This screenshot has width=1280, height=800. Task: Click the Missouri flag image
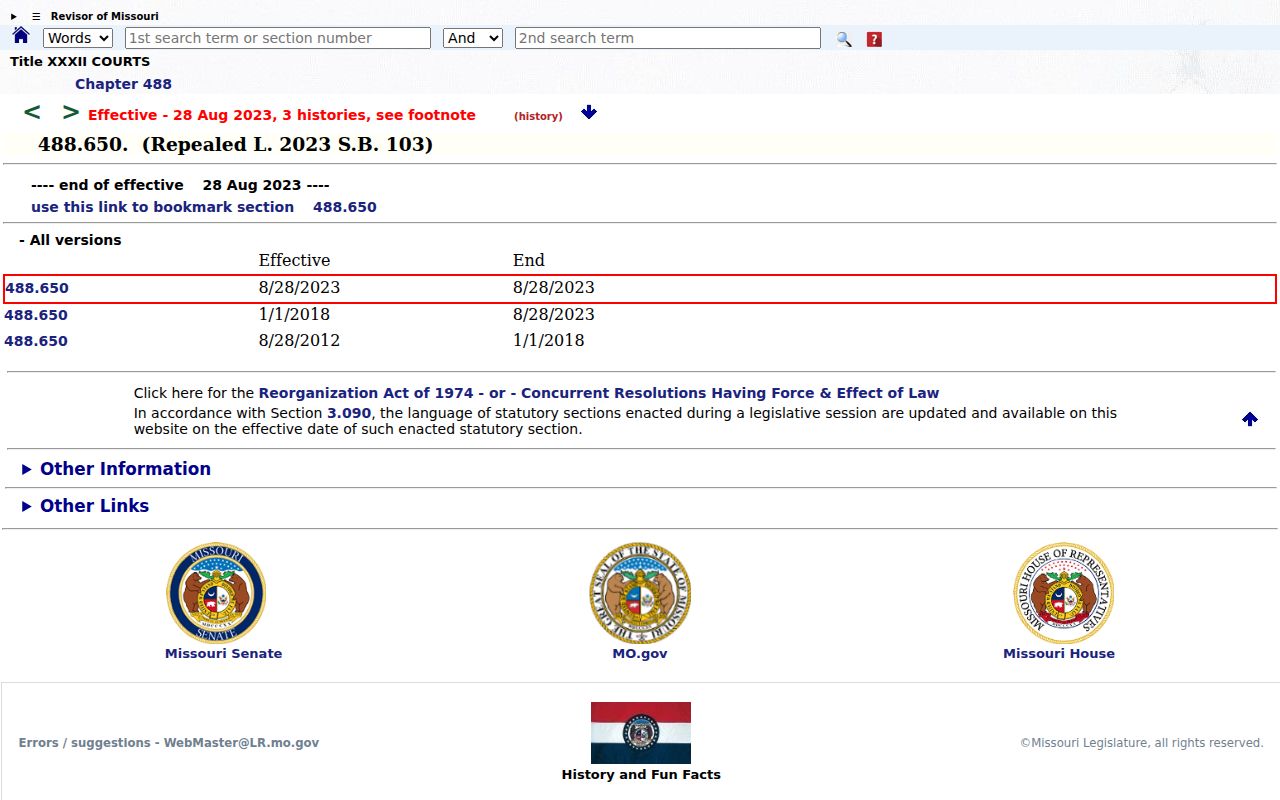pos(641,733)
